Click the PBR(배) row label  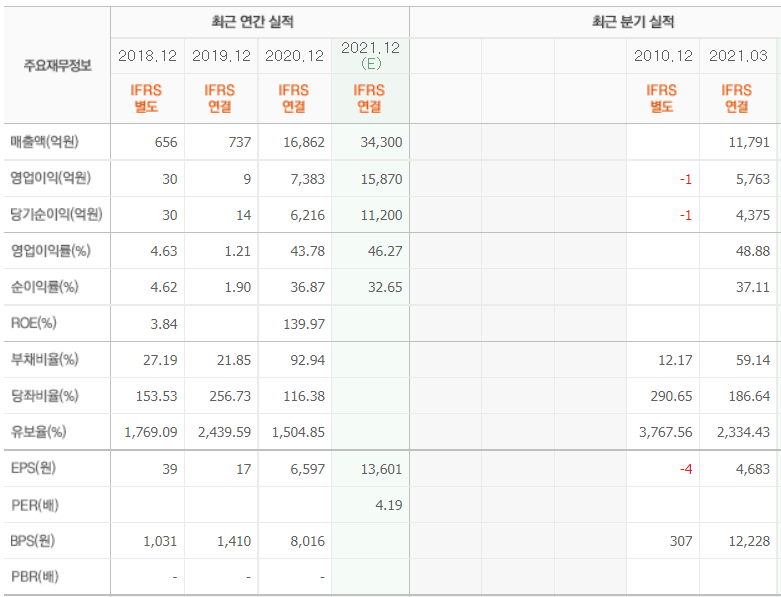(x=35, y=577)
